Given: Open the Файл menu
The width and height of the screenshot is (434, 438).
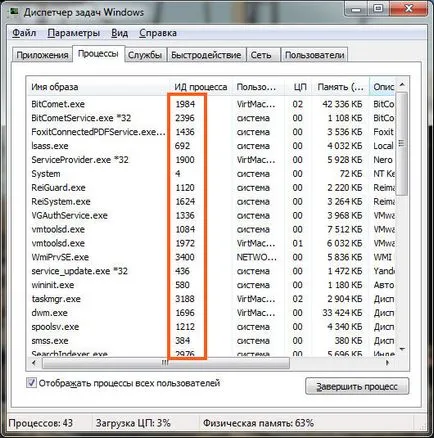Looking at the screenshot, I should (x=24, y=33).
